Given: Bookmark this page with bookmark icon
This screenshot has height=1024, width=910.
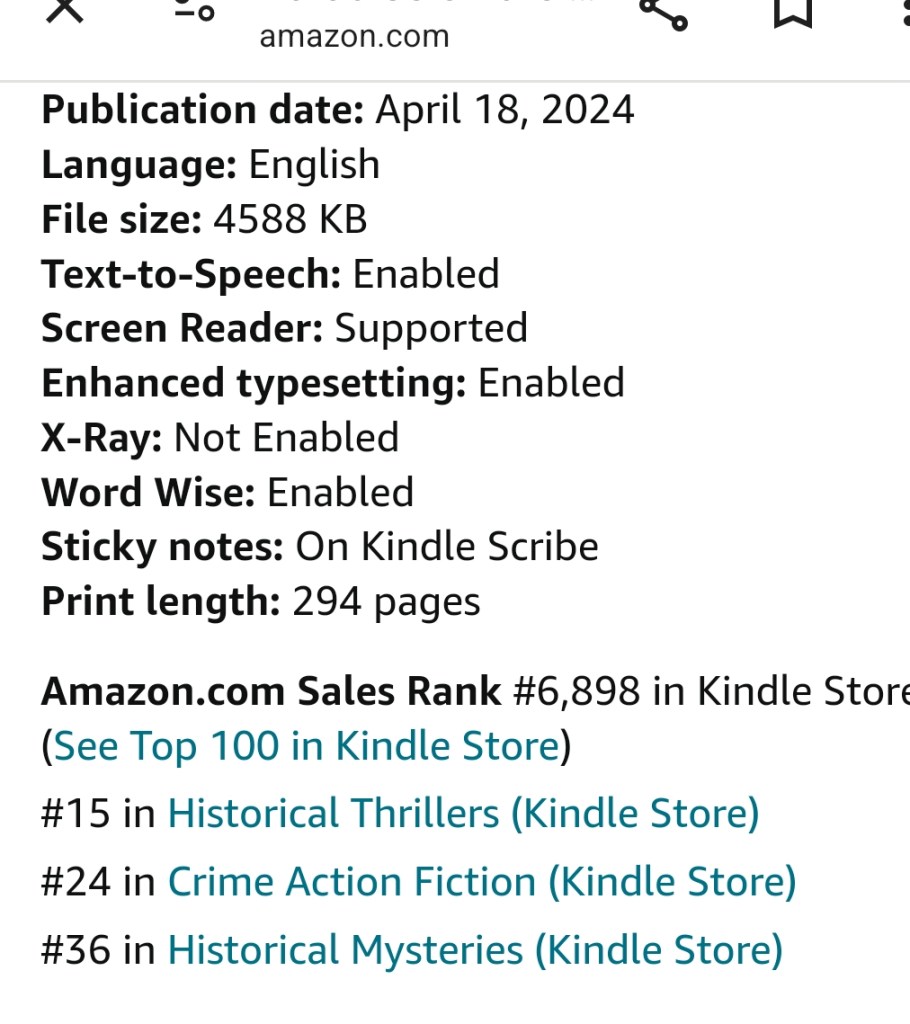Looking at the screenshot, I should 792,10.
